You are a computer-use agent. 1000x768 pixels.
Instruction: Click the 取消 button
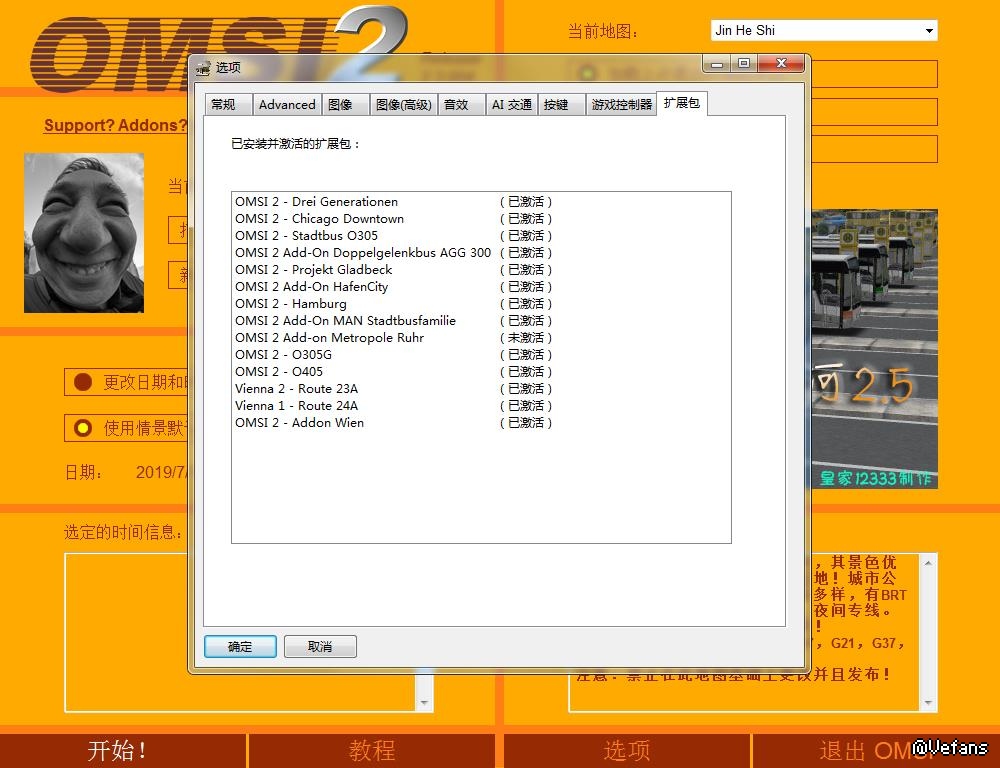[320, 646]
